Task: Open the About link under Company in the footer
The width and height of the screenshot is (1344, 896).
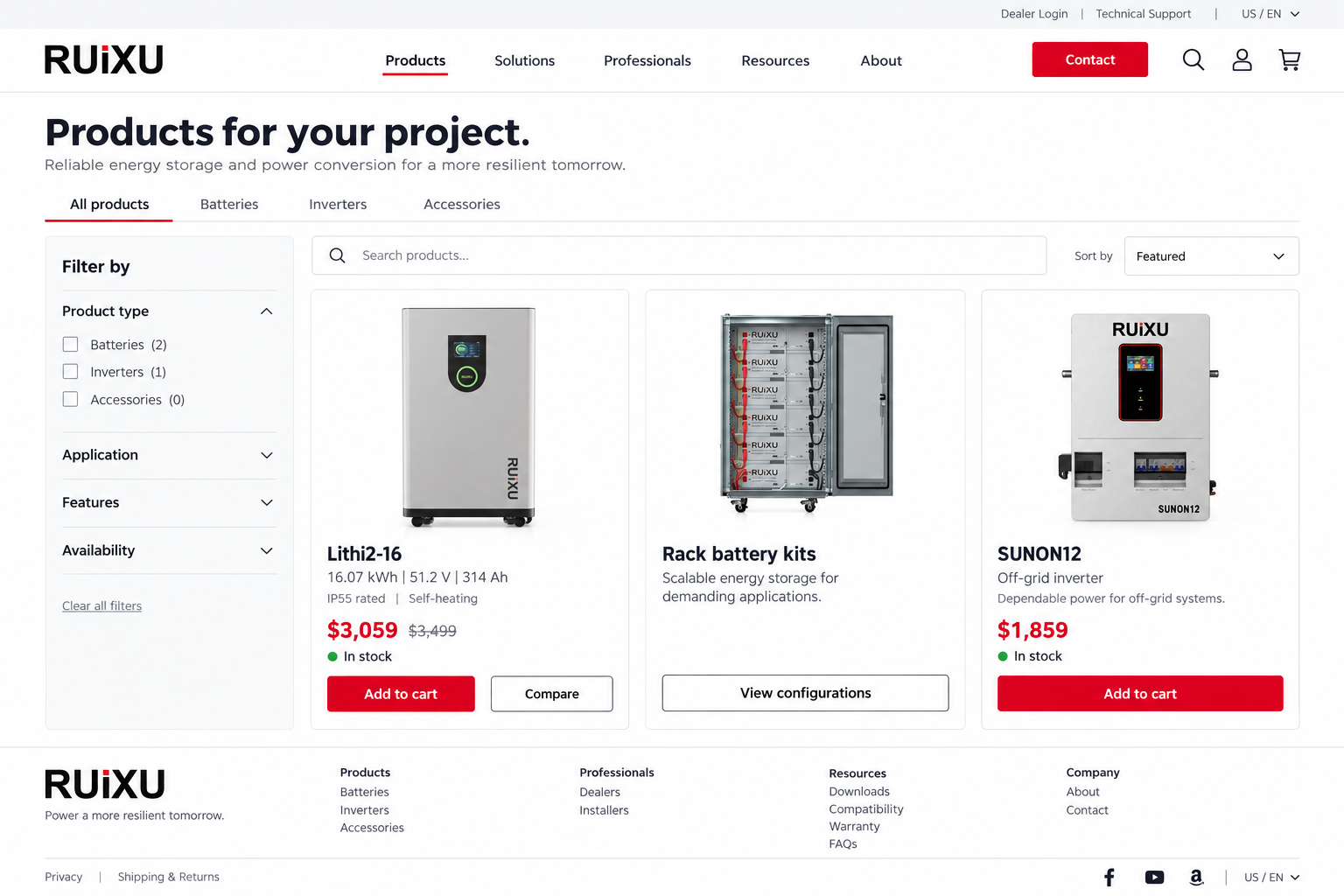Action: point(1082,791)
